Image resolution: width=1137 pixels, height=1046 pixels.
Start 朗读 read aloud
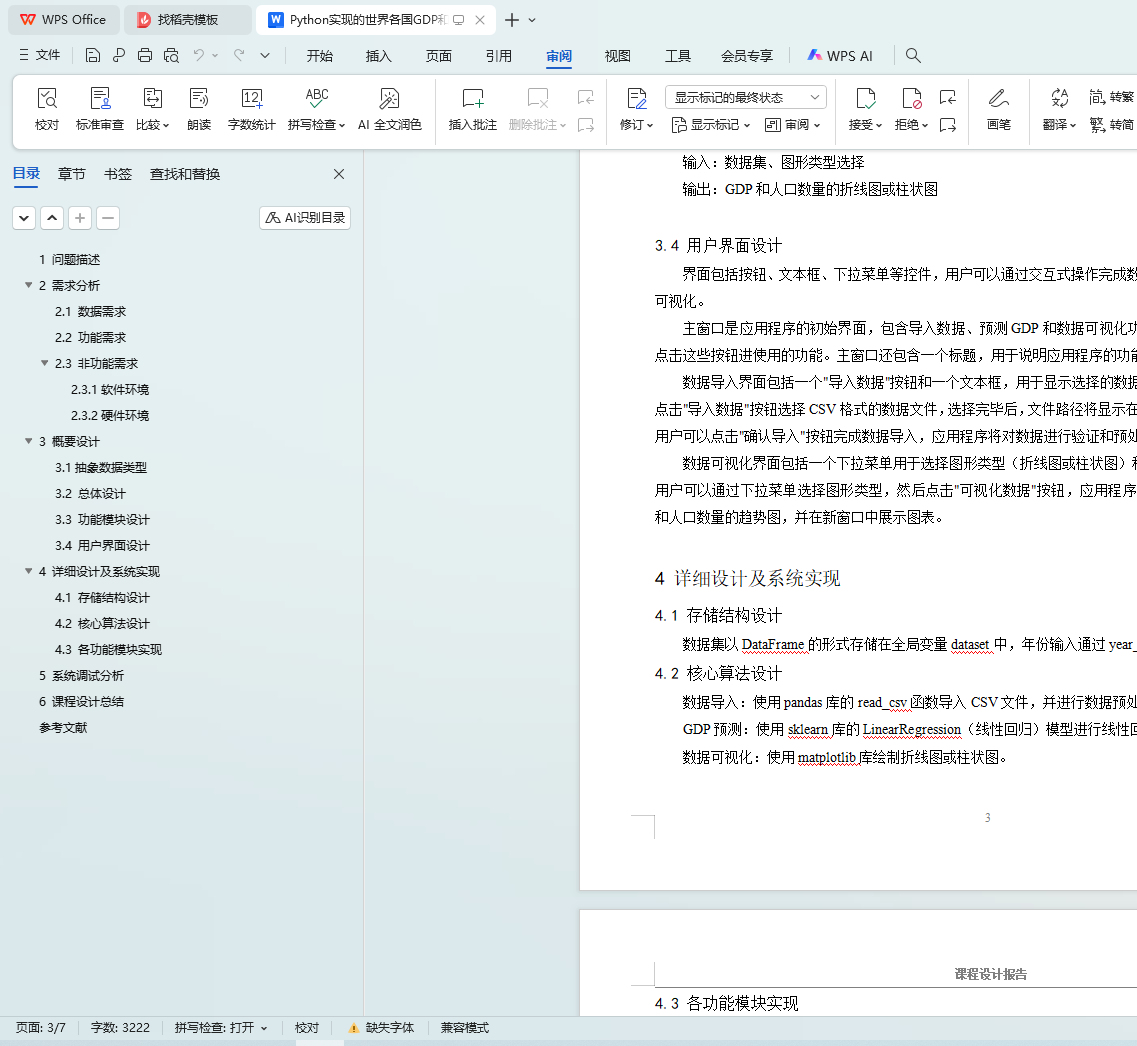(199, 109)
